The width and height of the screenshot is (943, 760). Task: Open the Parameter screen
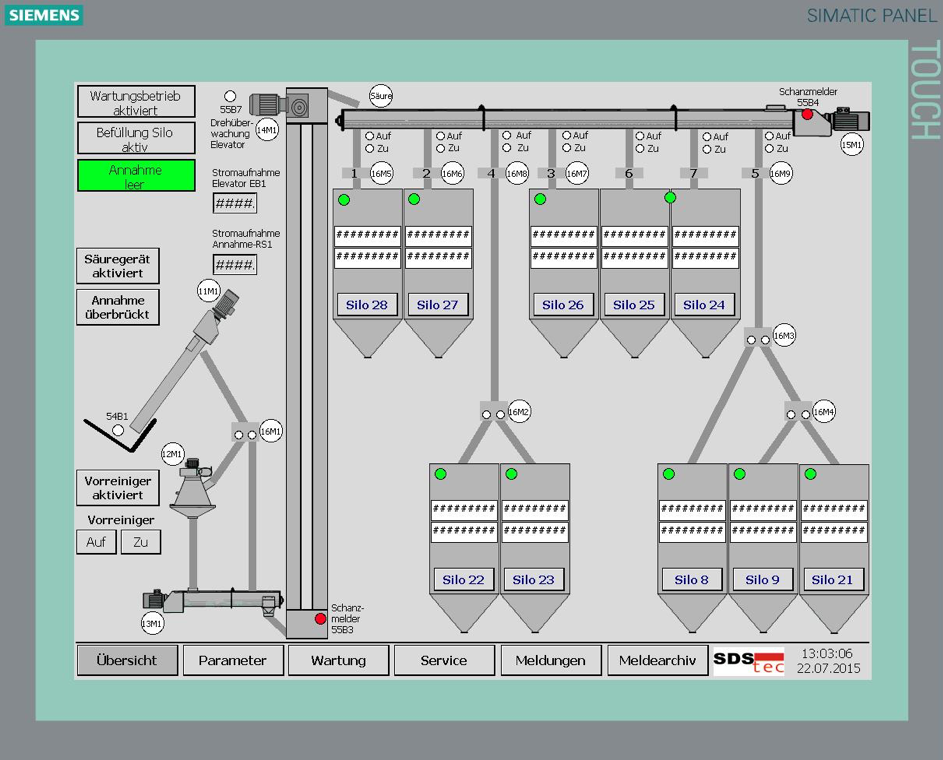point(232,660)
